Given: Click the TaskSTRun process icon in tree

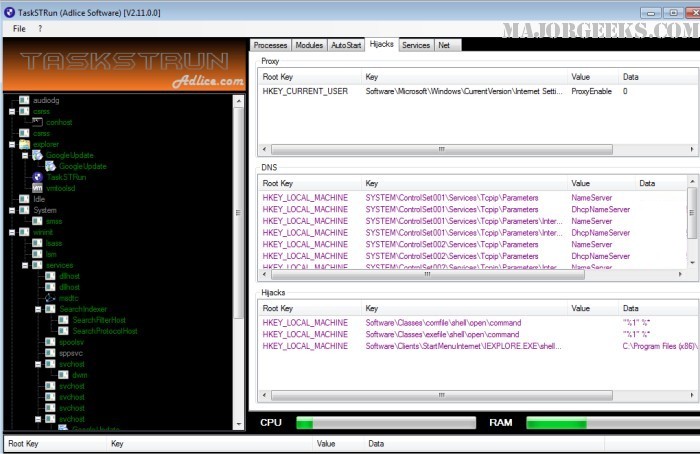Looking at the screenshot, I should pyautogui.click(x=38, y=177).
